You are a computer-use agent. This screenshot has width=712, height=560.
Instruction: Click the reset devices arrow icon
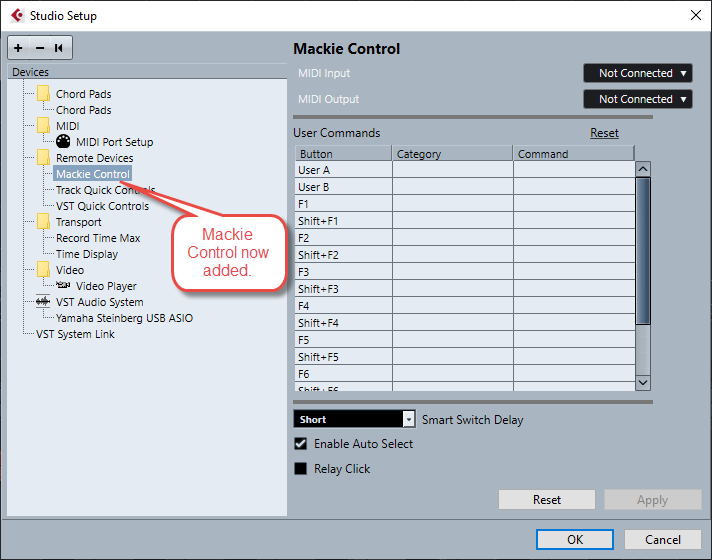pyautogui.click(x=59, y=48)
